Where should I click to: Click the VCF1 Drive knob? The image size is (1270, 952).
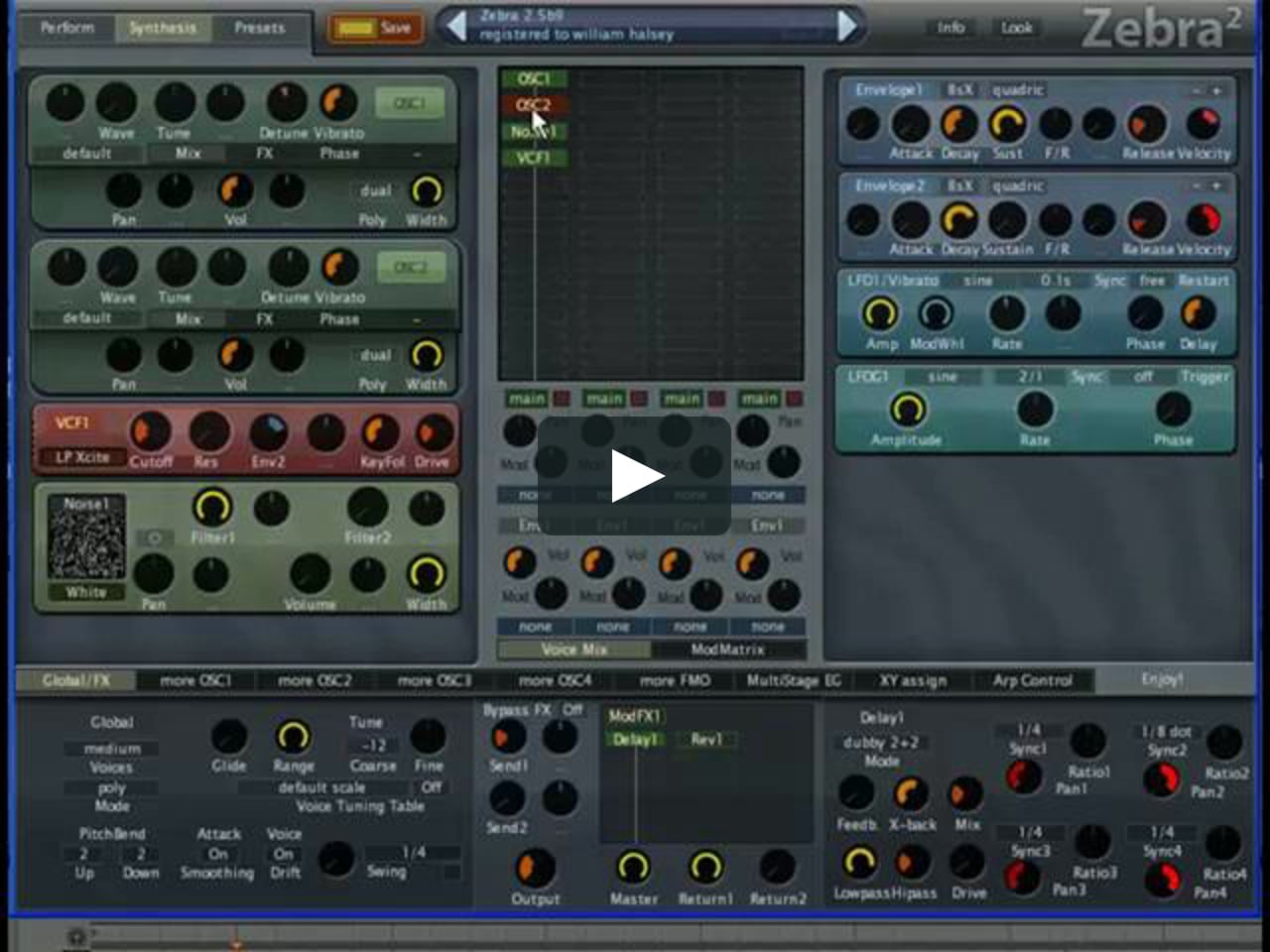(x=433, y=432)
